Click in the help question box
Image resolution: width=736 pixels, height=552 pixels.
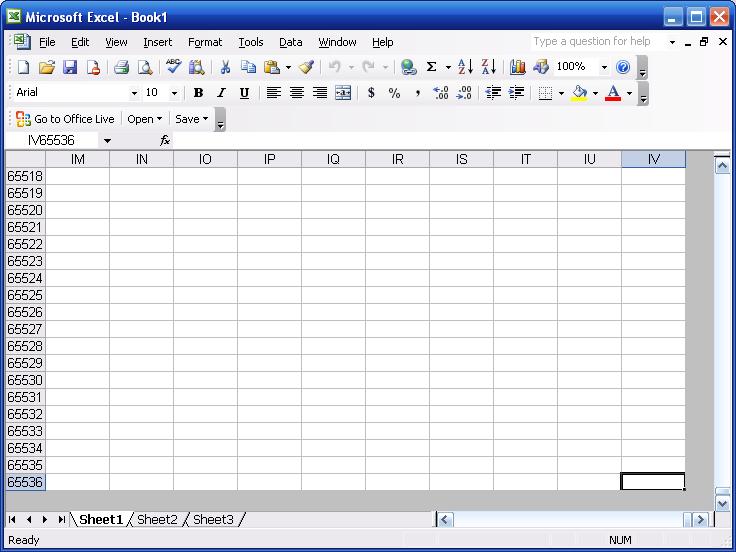(x=599, y=42)
